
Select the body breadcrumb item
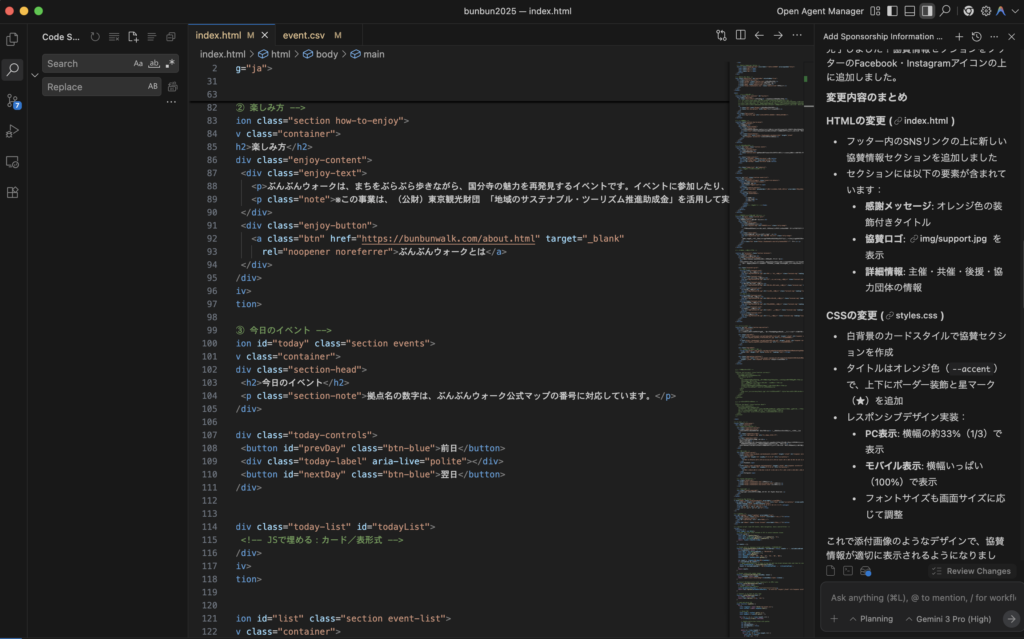[326, 54]
